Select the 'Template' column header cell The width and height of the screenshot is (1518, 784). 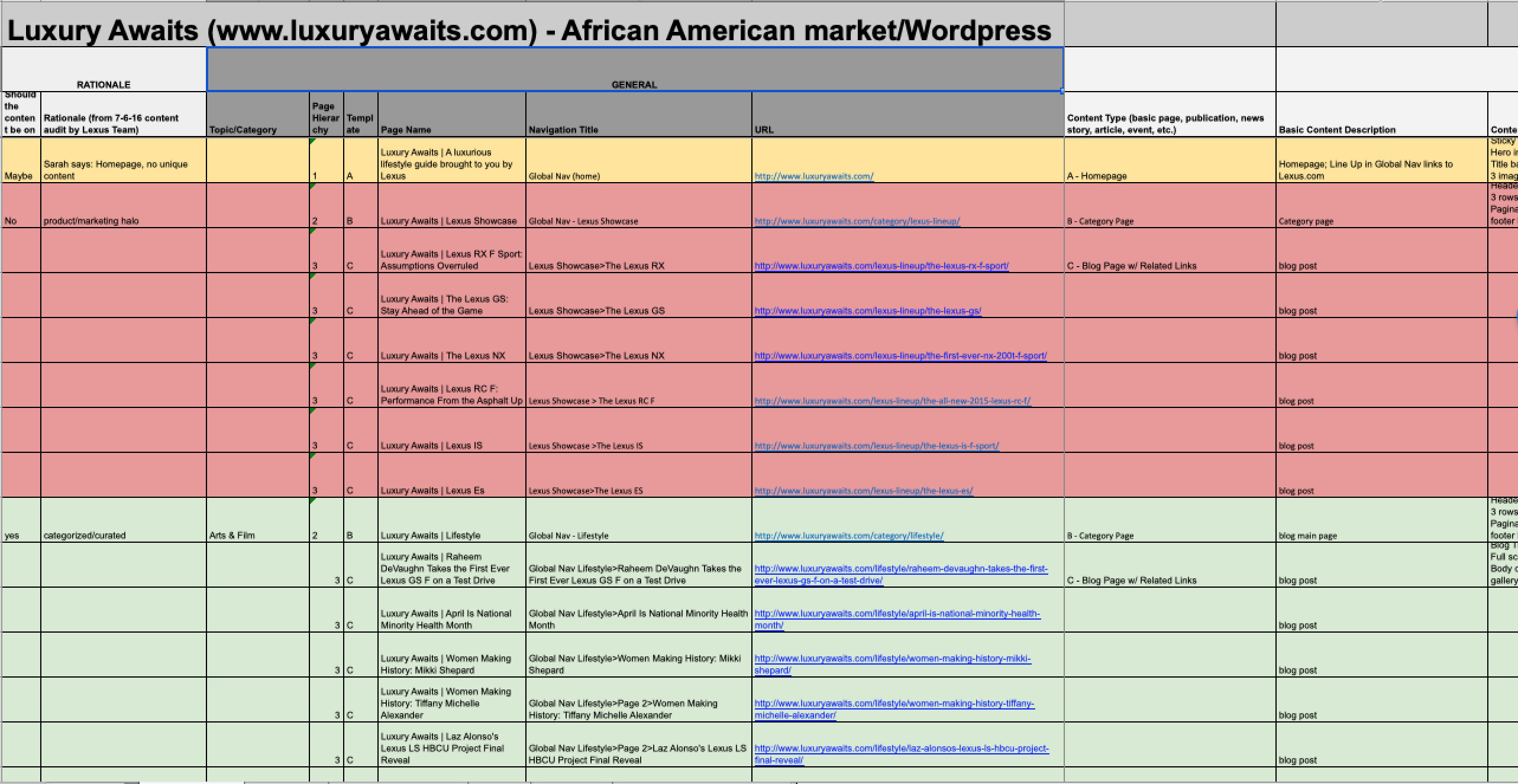tap(361, 115)
